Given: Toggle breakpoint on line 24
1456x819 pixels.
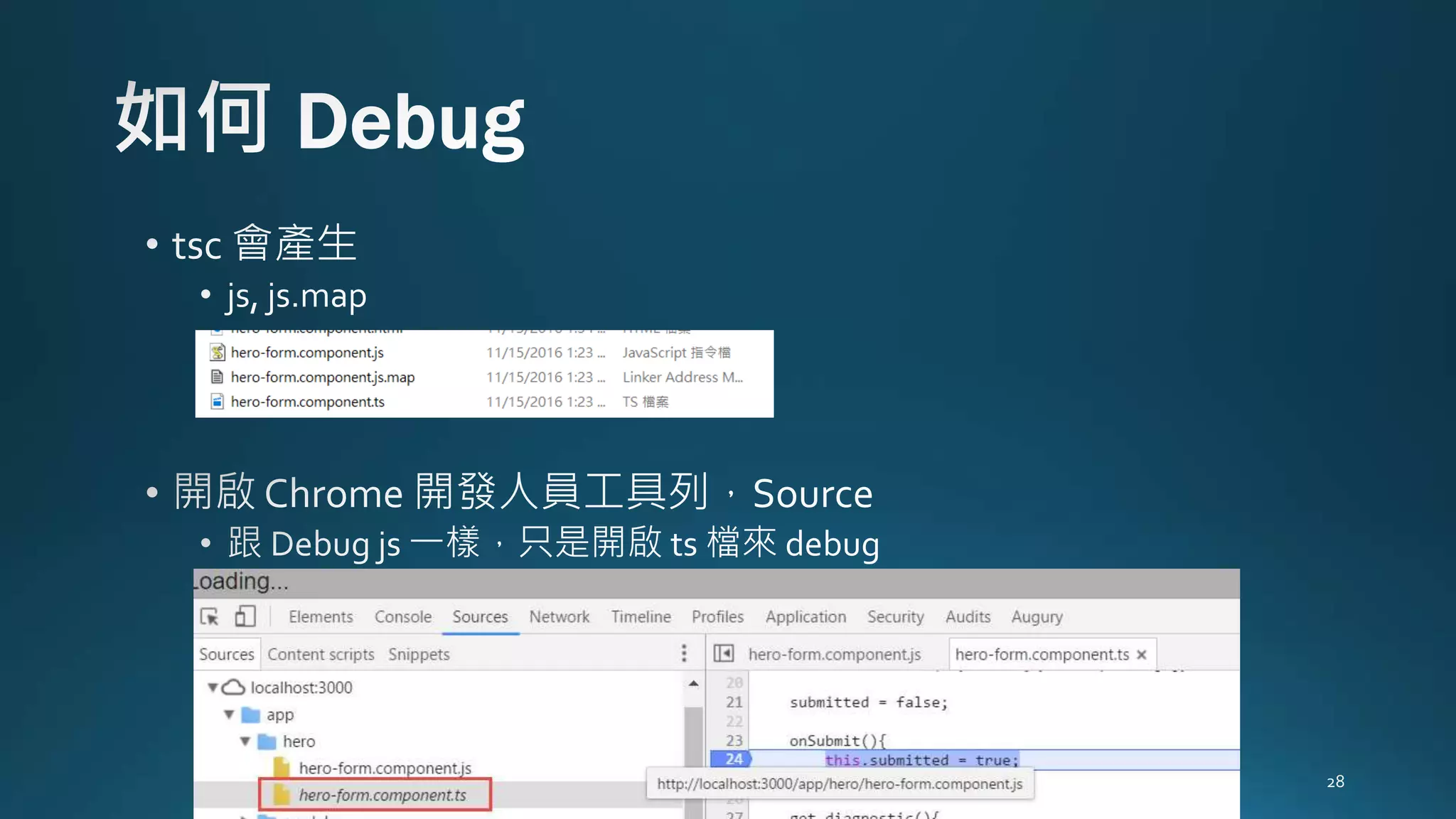Looking at the screenshot, I should 733,759.
